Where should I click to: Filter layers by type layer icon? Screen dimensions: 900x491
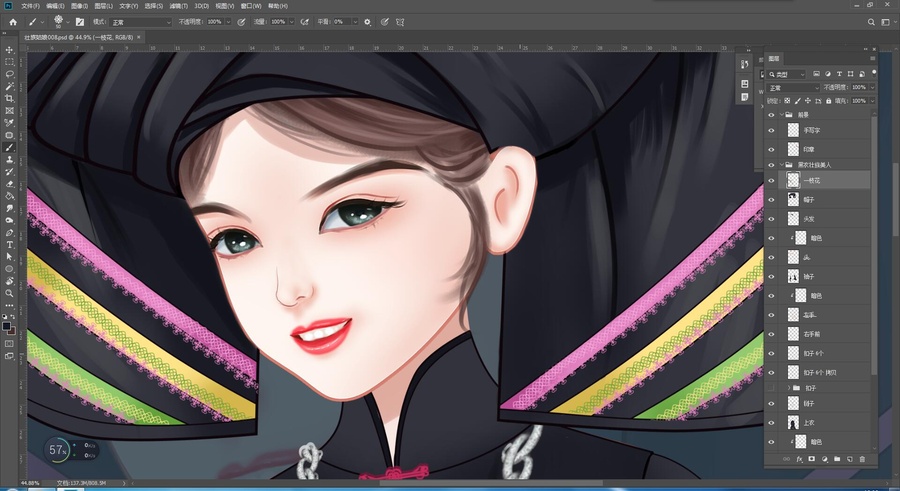839,74
